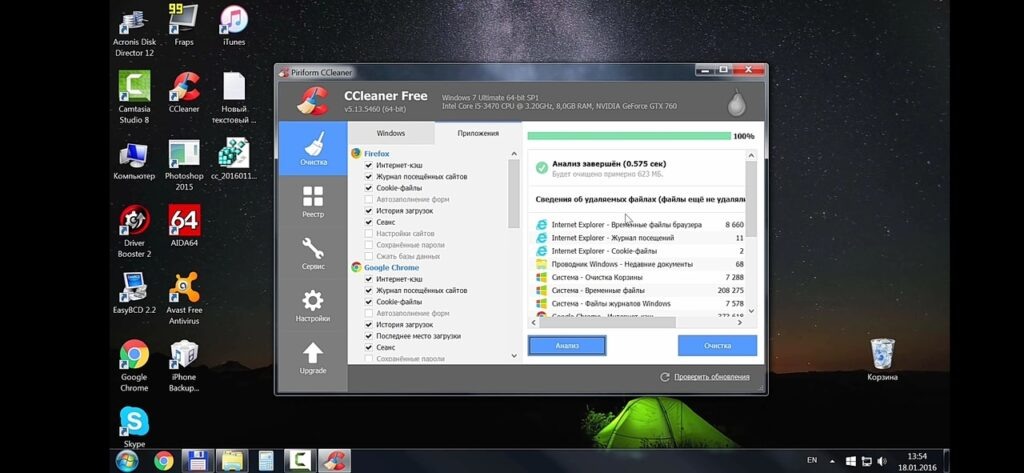Image resolution: width=1024 pixels, height=473 pixels.
Task: Select the EasyBCD 2.2 desktop icon
Action: [134, 293]
